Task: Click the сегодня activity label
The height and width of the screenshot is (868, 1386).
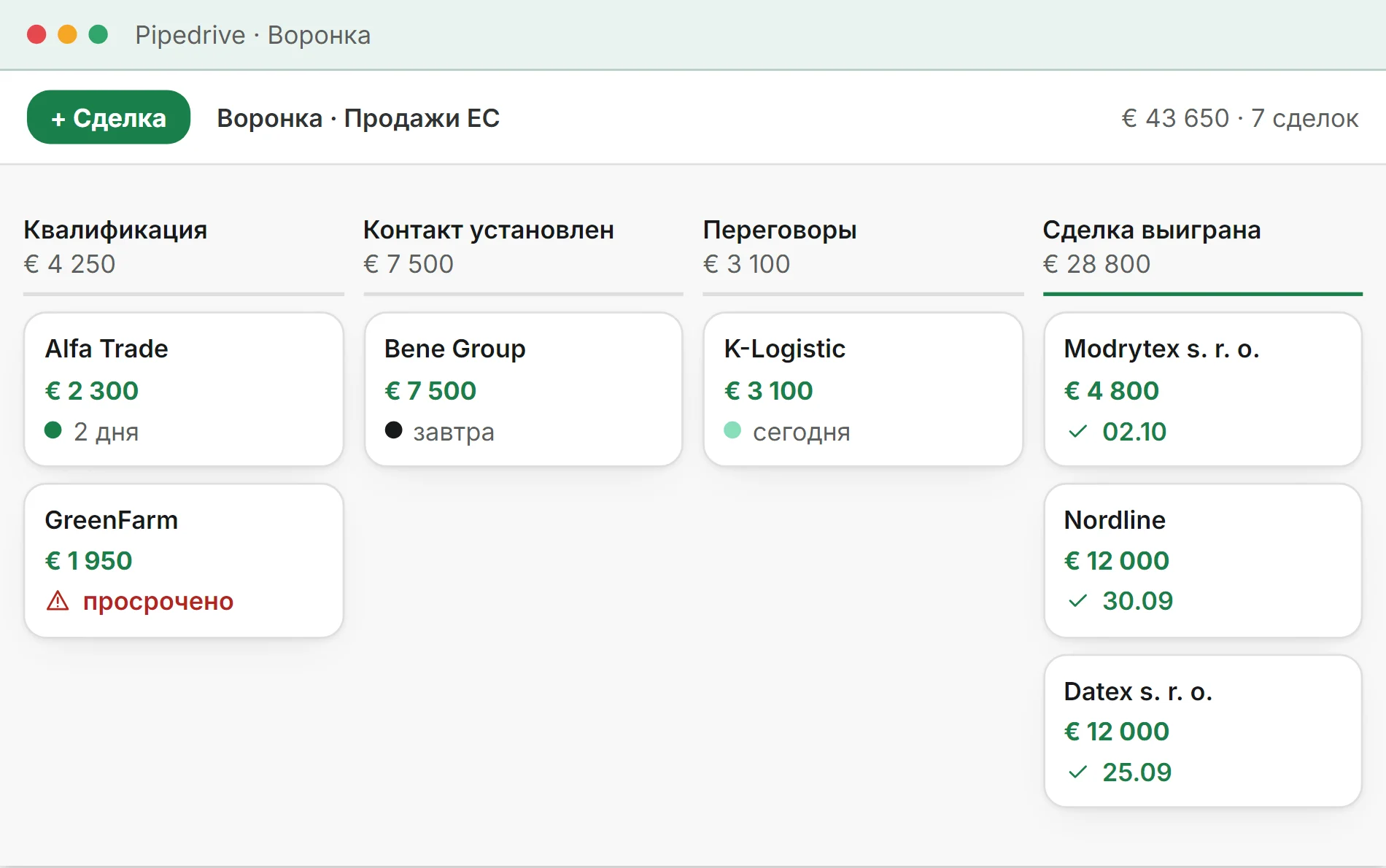Action: (802, 432)
